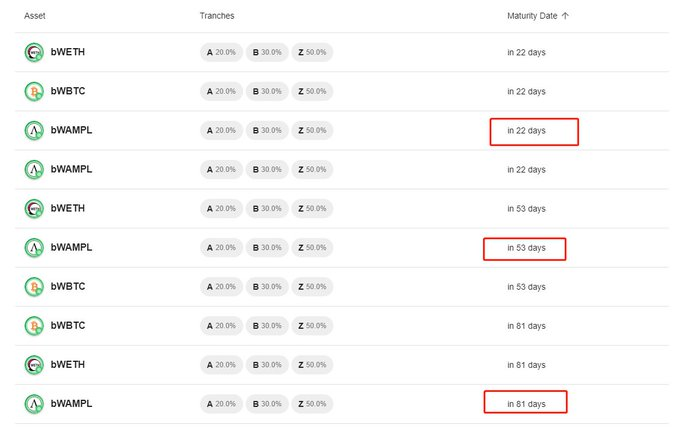
Task: Click the bWAMPL token icon in the 81-day row
Action: (34, 403)
